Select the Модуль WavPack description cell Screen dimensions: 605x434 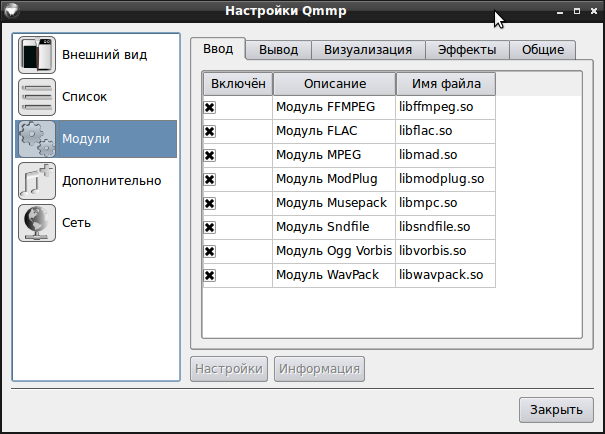pos(334,275)
